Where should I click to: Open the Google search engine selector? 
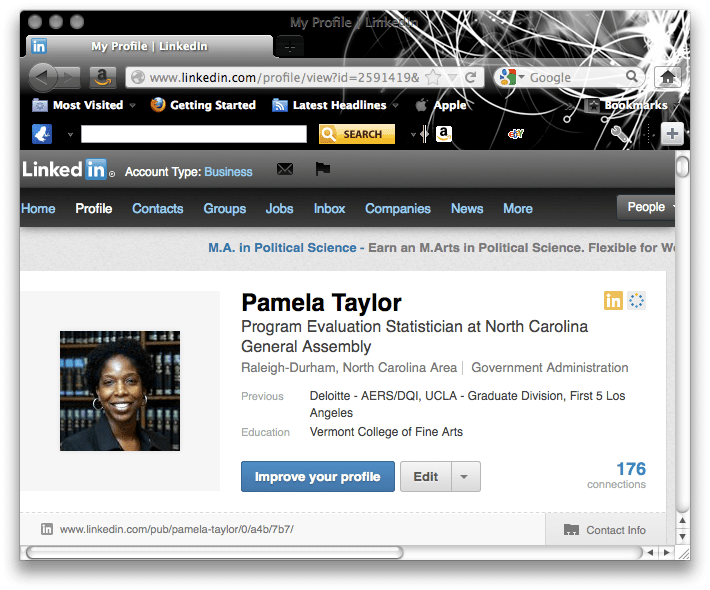510,77
